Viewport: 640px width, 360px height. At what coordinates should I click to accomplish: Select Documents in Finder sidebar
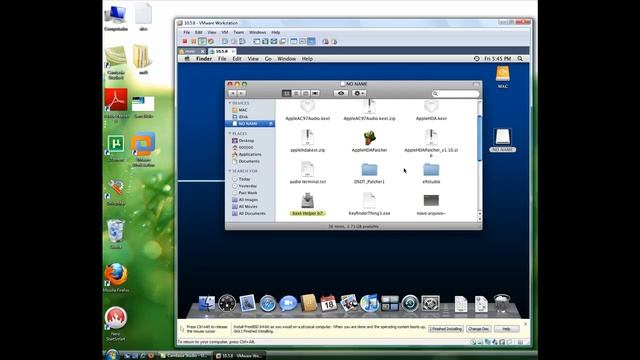[x=250, y=161]
